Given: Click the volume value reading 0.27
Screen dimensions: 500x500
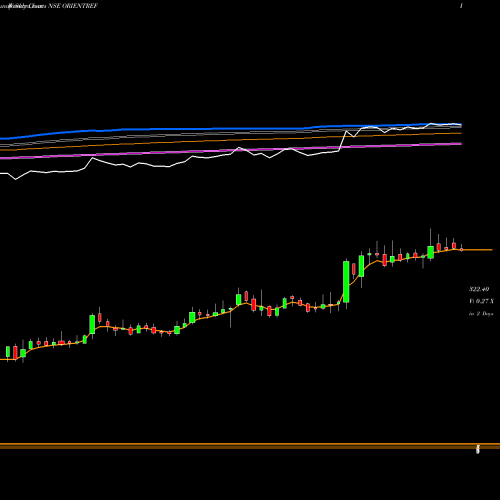Looking at the screenshot, I should click(482, 301).
